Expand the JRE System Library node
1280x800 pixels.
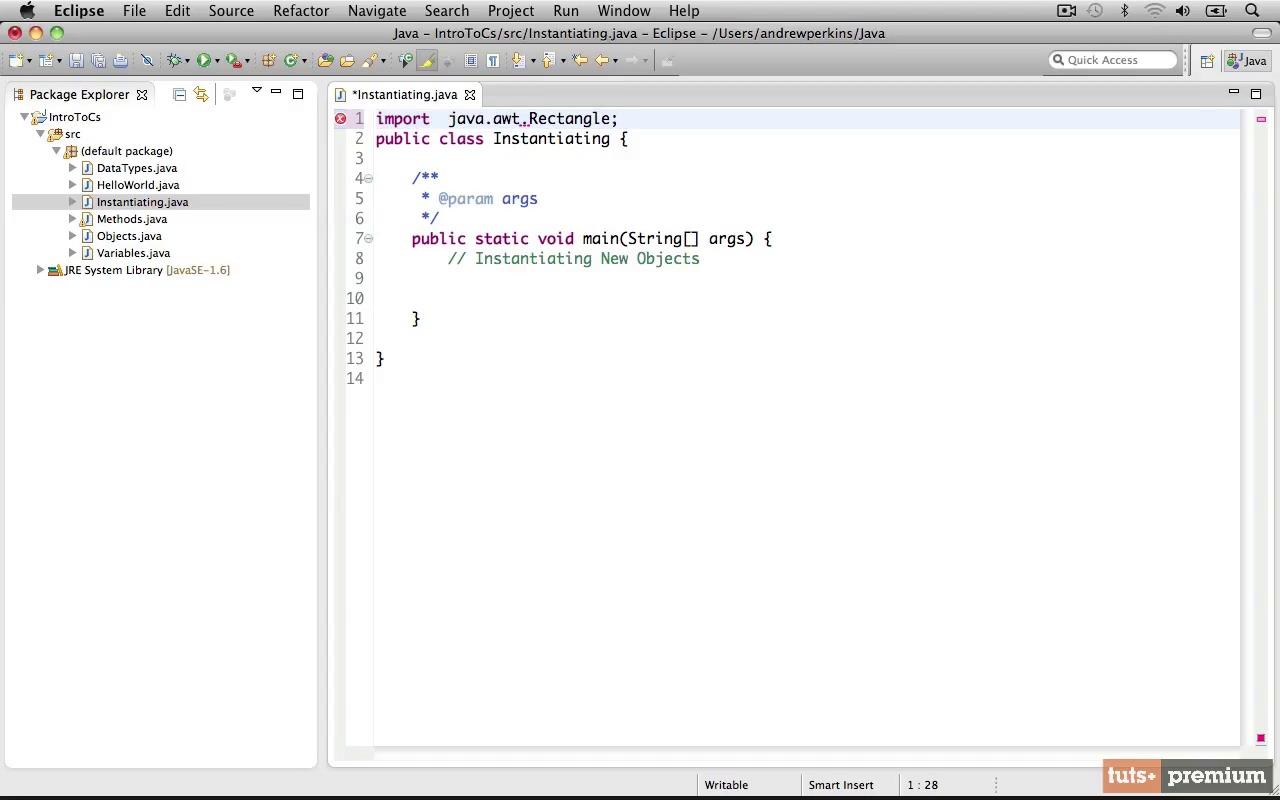(40, 270)
